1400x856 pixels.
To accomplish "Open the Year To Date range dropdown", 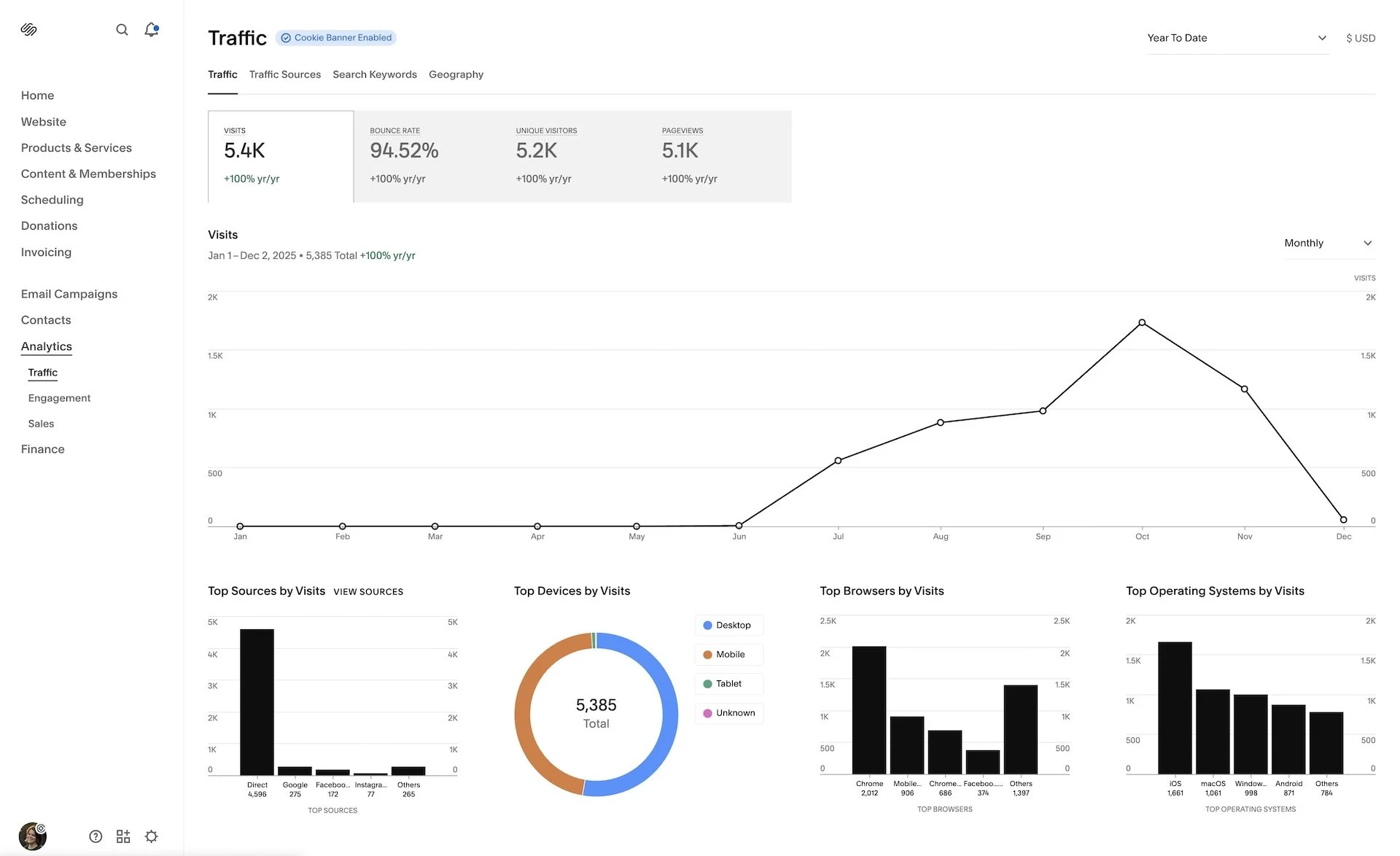I will (x=1237, y=38).
